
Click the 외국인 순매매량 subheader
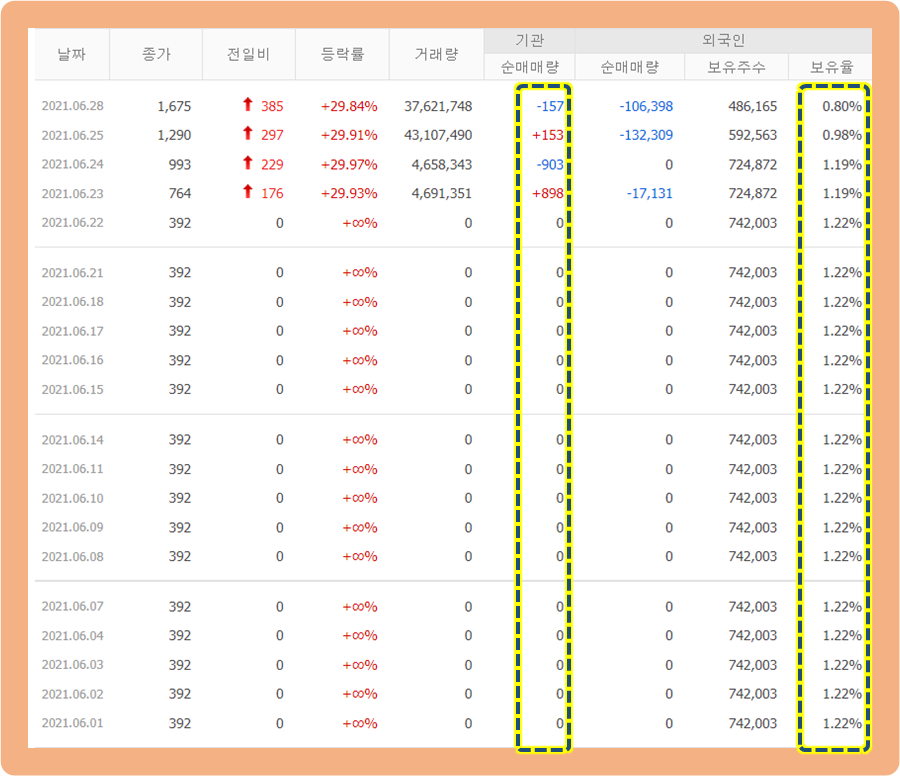[x=630, y=67]
